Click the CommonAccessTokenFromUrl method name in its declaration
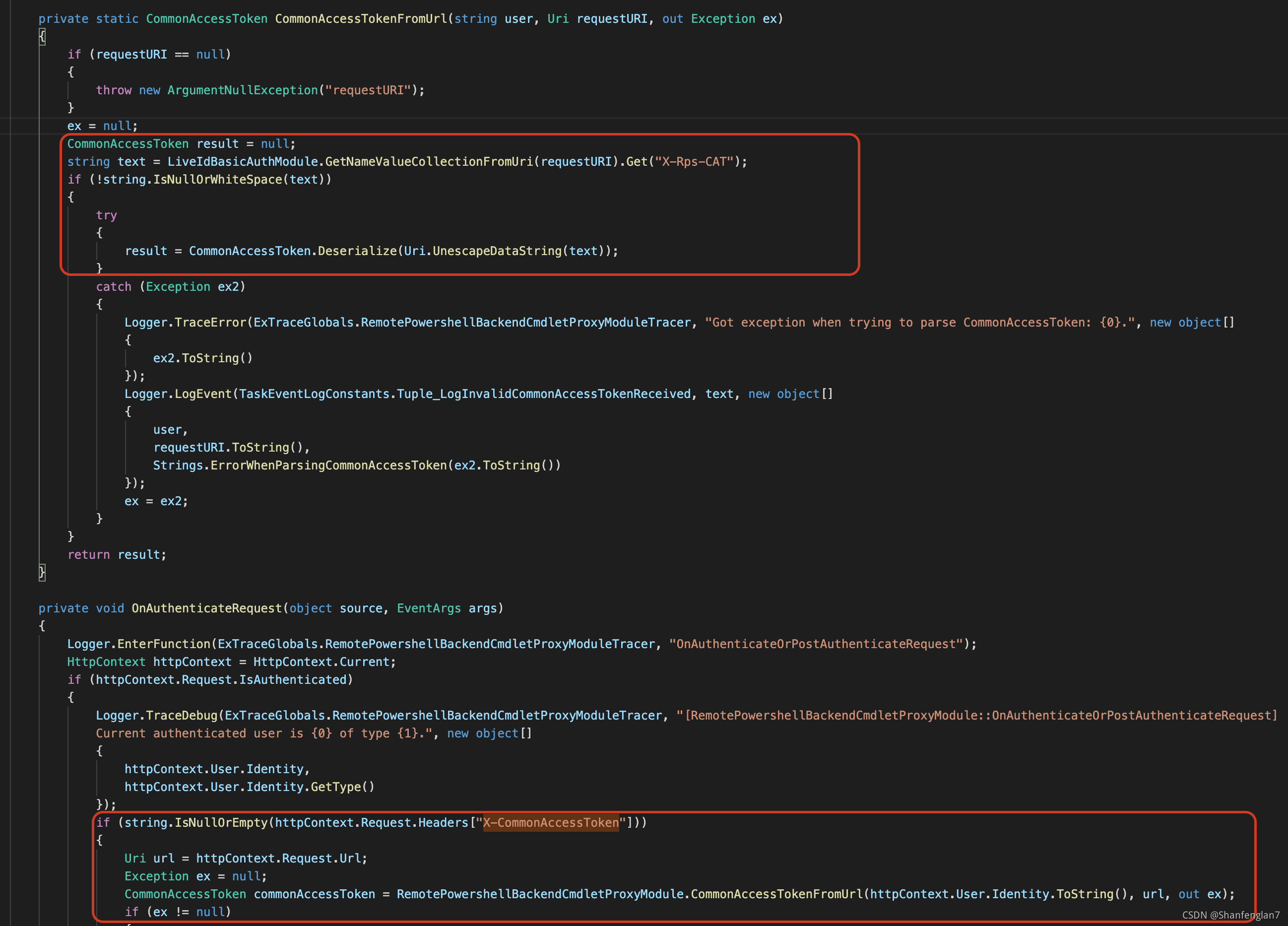This screenshot has height=926, width=1288. (361, 19)
